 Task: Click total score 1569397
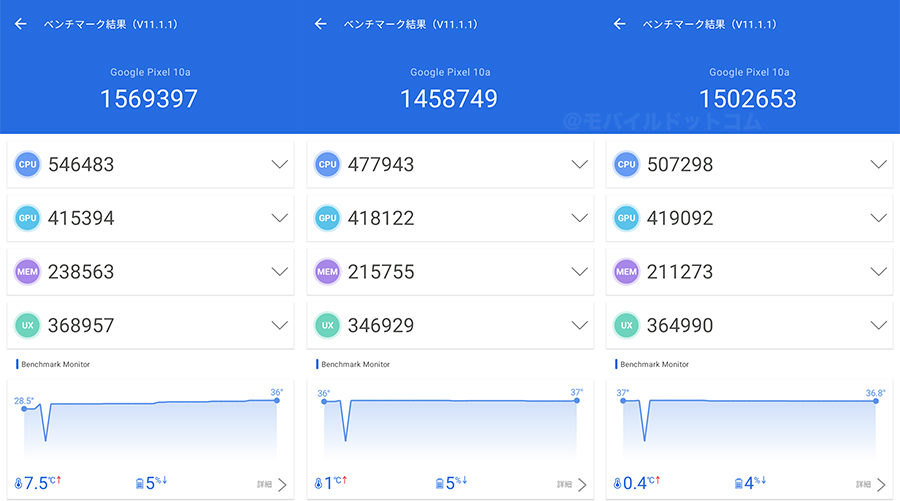[149, 99]
